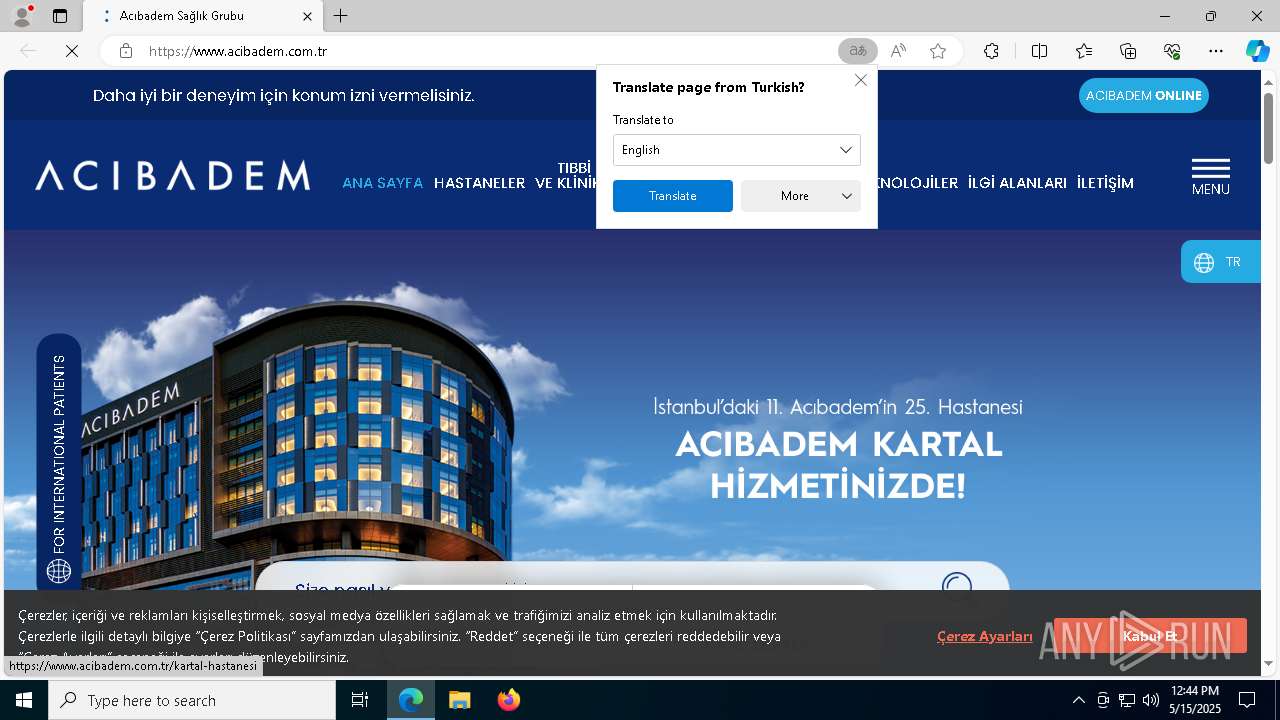
Task: Open the İLGİ ALANLARI menu
Action: point(1017,183)
